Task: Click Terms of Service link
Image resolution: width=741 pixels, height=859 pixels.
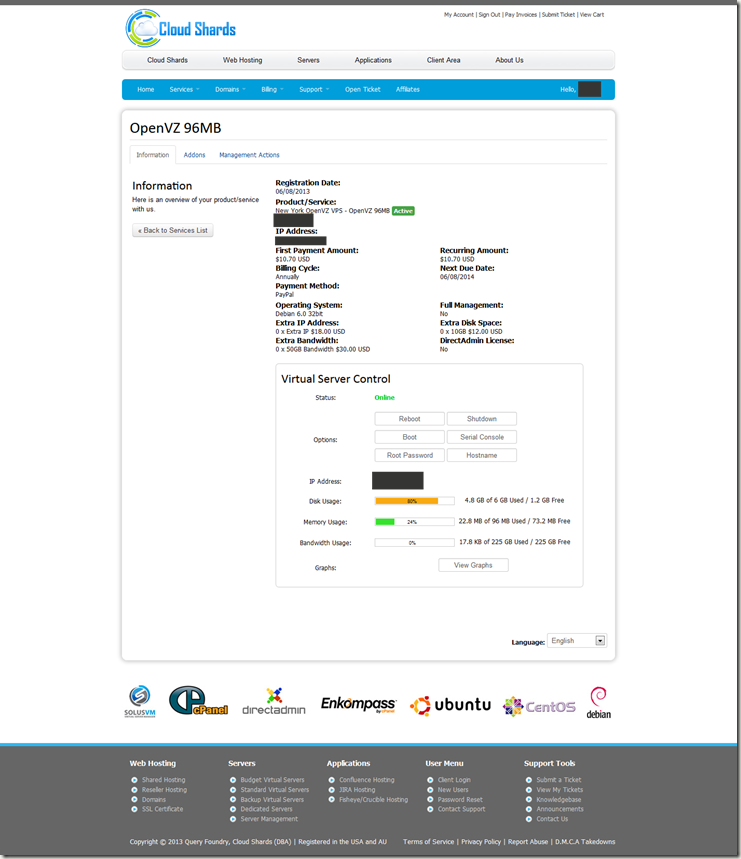Action: pyautogui.click(x=428, y=842)
